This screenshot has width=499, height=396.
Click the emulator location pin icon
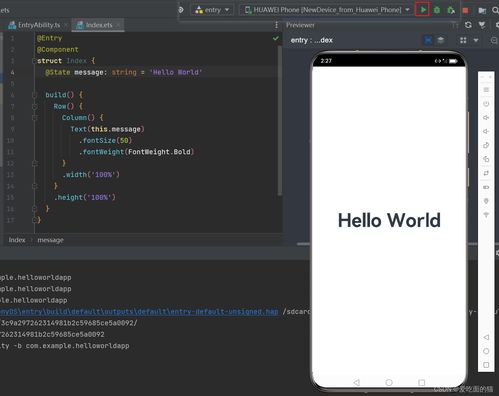pos(486,201)
